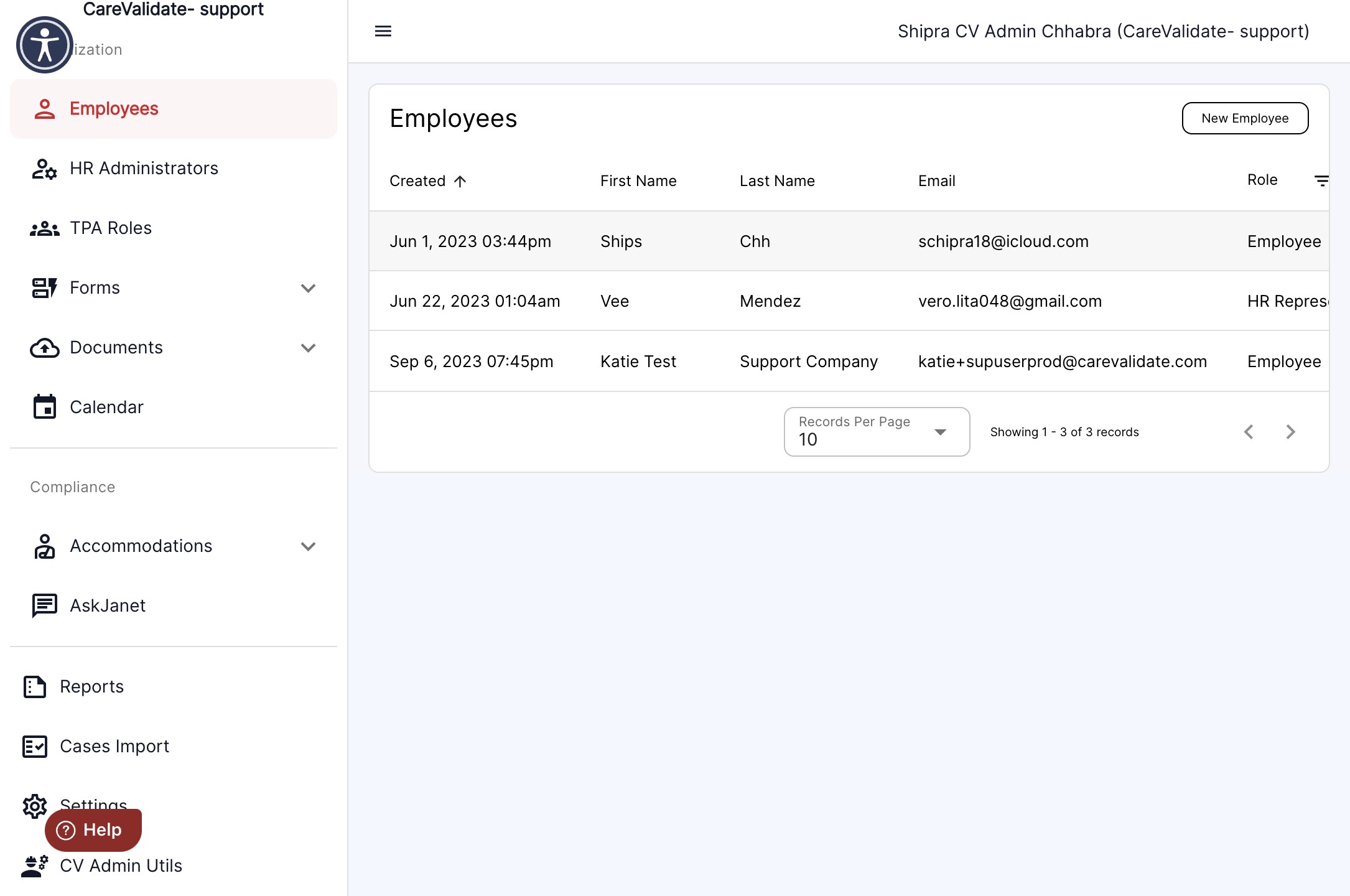Viewport: 1350px width, 896px height.
Task: Click the HR Repres role cell for Vee
Action: [x=1288, y=301]
